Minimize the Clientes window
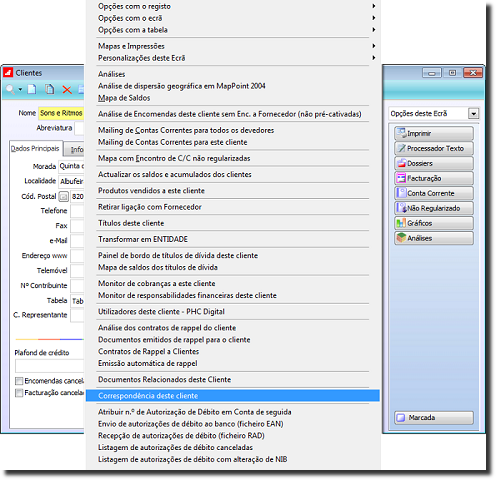The height and width of the screenshot is (480, 496). (432, 73)
